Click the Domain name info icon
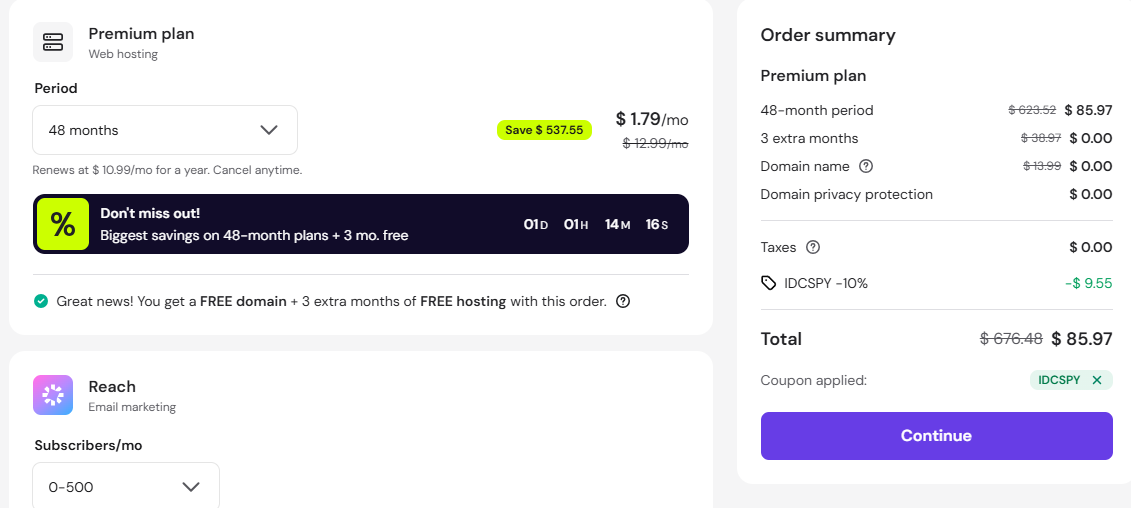The height and width of the screenshot is (508, 1131). click(x=866, y=166)
